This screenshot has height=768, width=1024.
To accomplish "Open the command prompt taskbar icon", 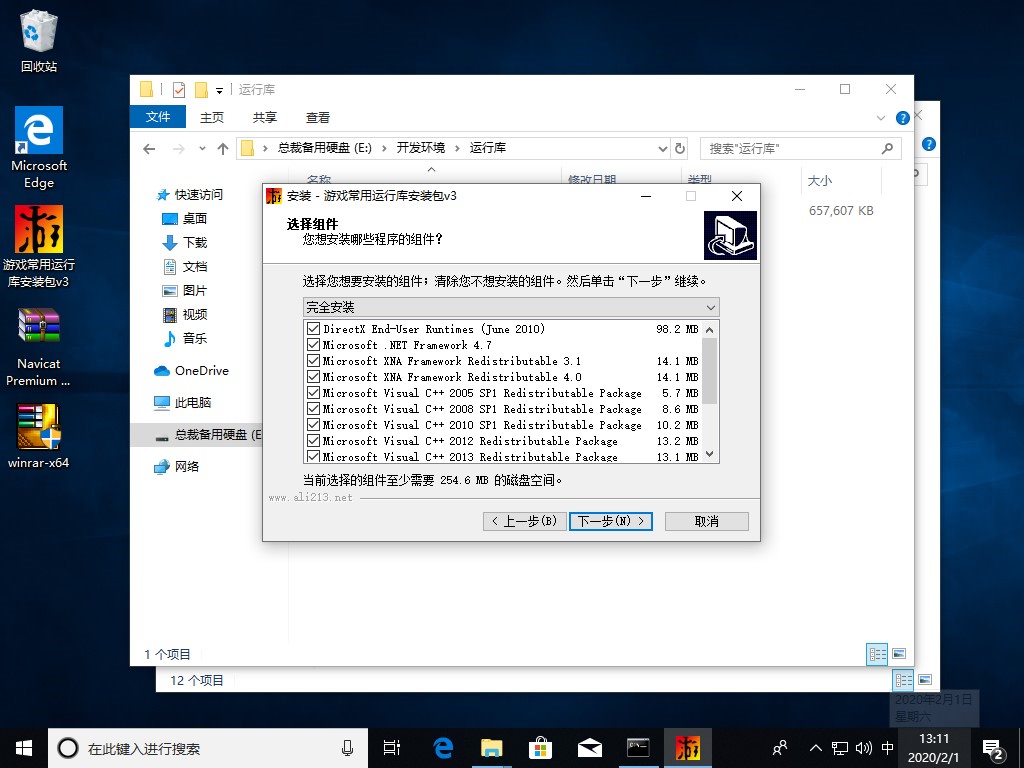I will click(638, 748).
